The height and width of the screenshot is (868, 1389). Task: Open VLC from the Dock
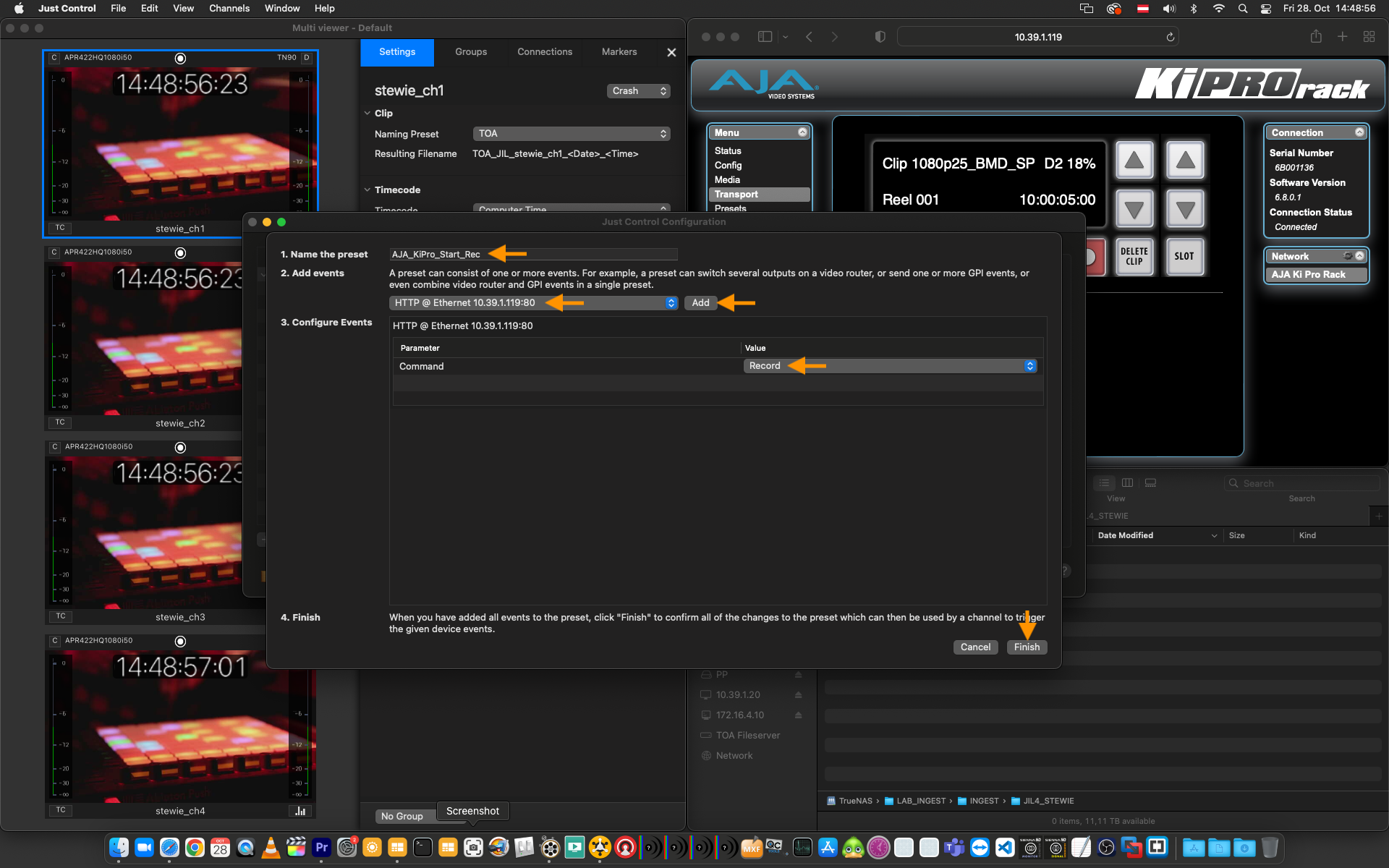(x=271, y=847)
